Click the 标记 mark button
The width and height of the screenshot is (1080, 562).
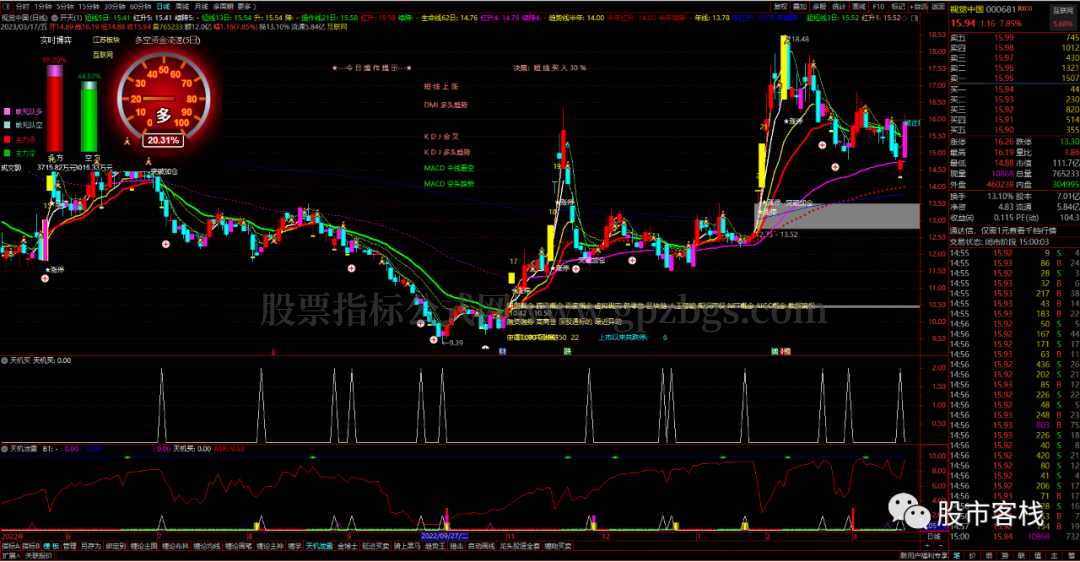tap(898, 7)
